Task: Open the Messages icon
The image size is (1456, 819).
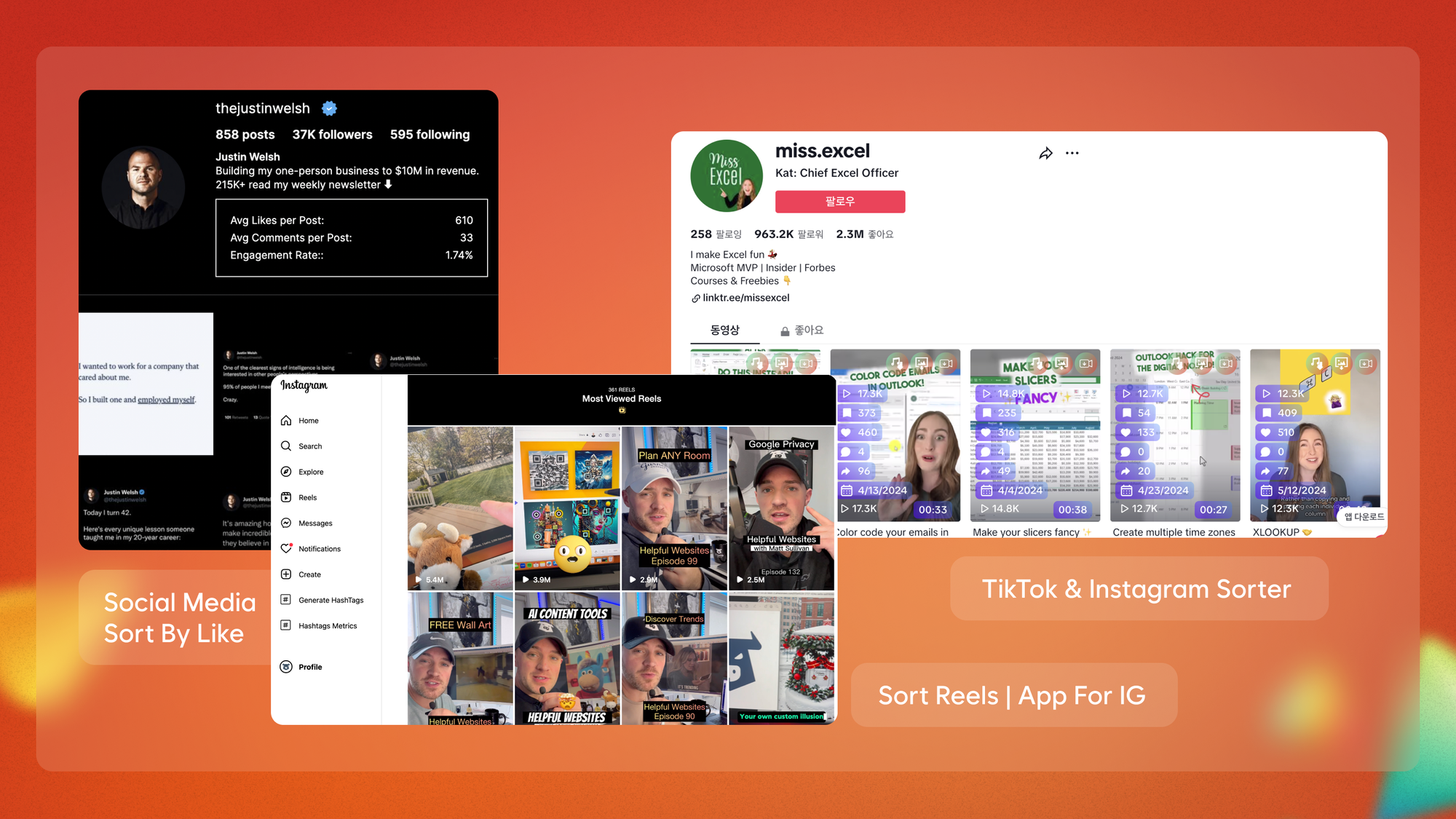Action: coord(286,523)
